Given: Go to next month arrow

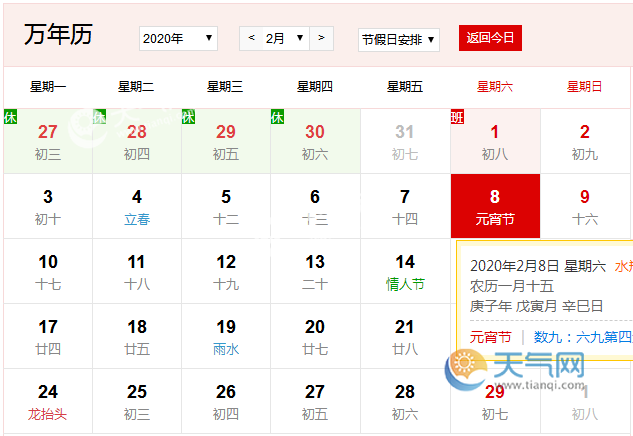Looking at the screenshot, I should click(321, 38).
